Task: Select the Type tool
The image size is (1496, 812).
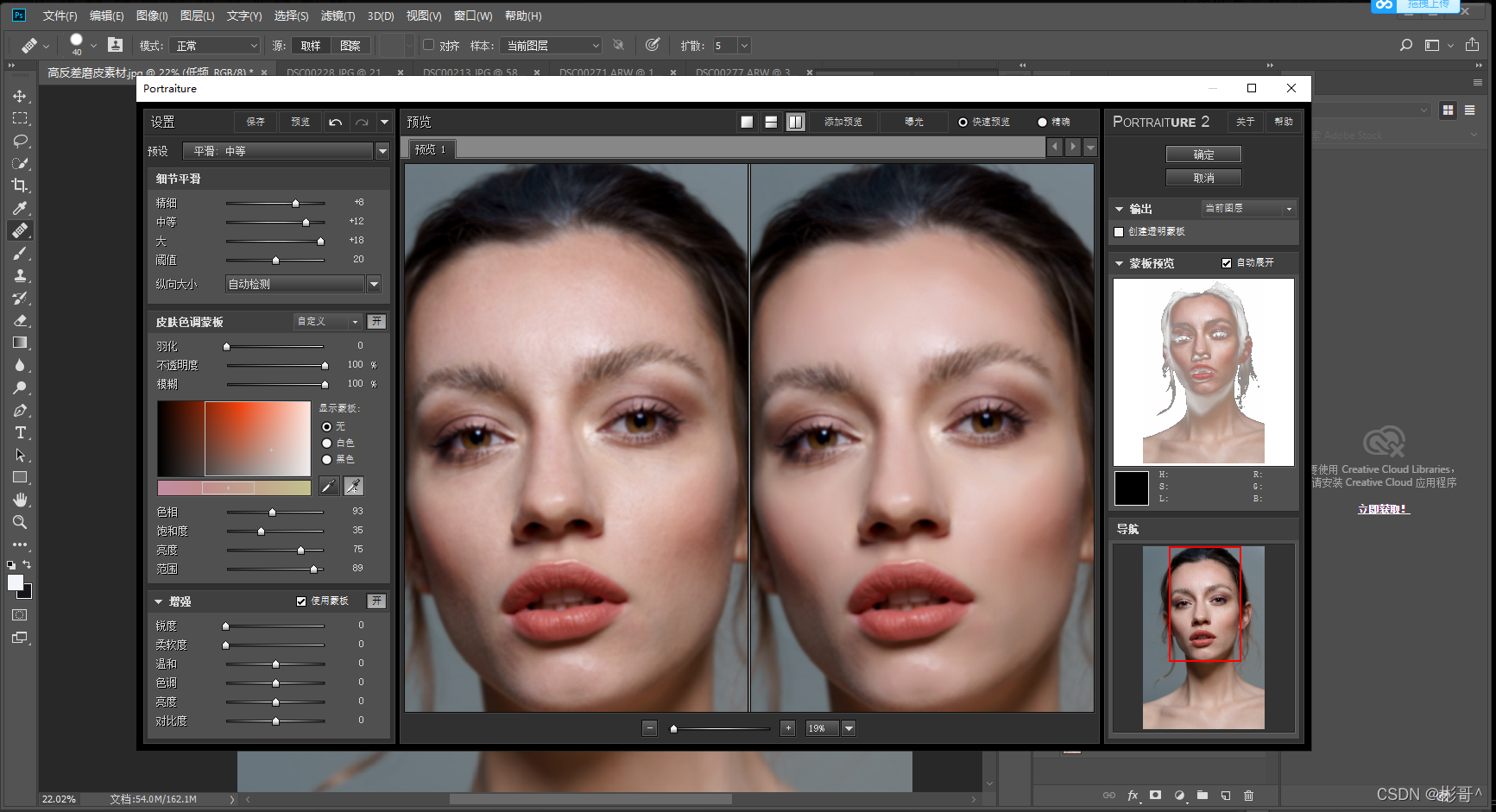Action: (20, 432)
